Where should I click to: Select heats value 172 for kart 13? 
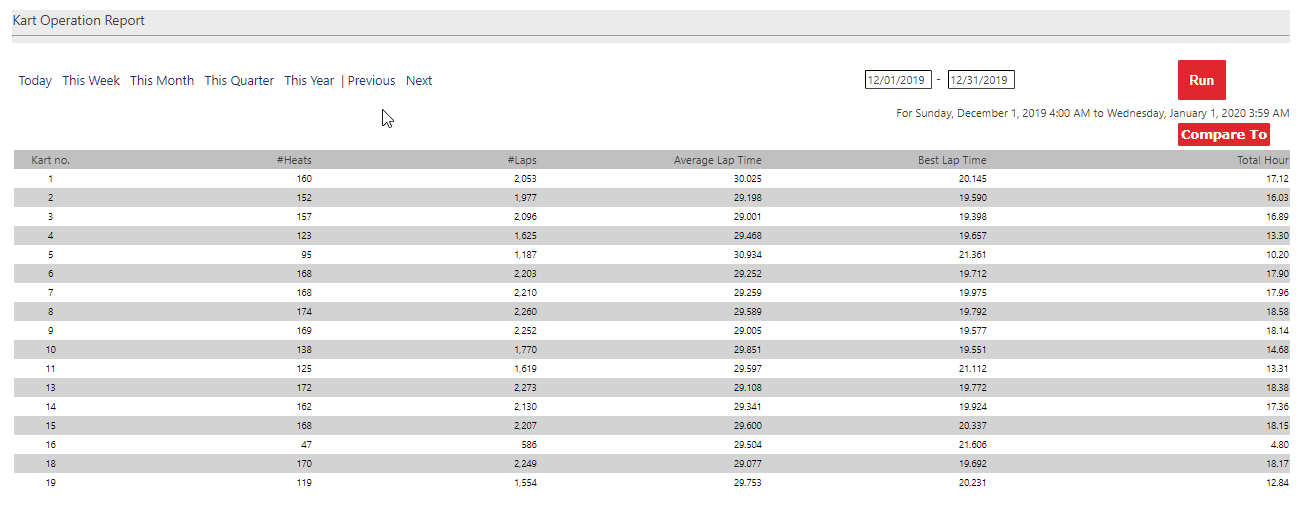[304, 388]
